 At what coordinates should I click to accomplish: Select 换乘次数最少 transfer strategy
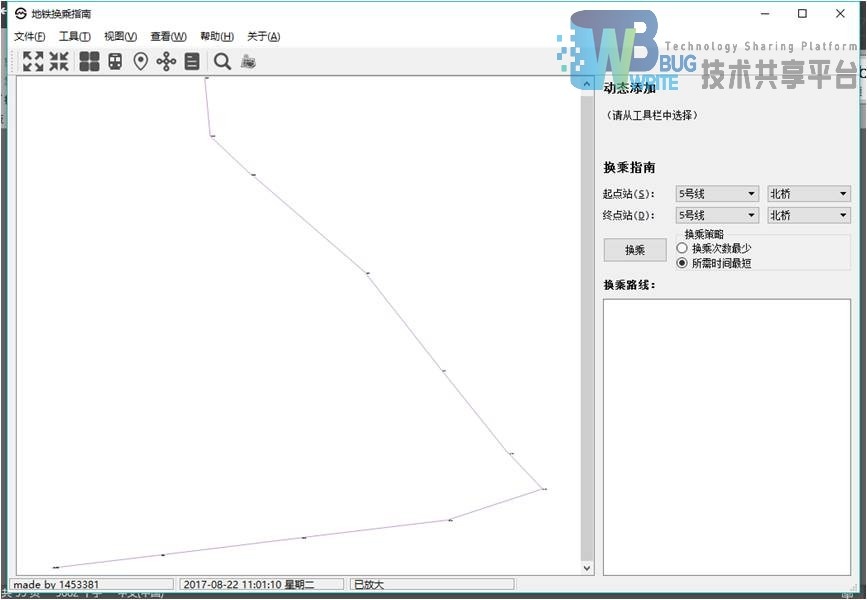pos(680,248)
